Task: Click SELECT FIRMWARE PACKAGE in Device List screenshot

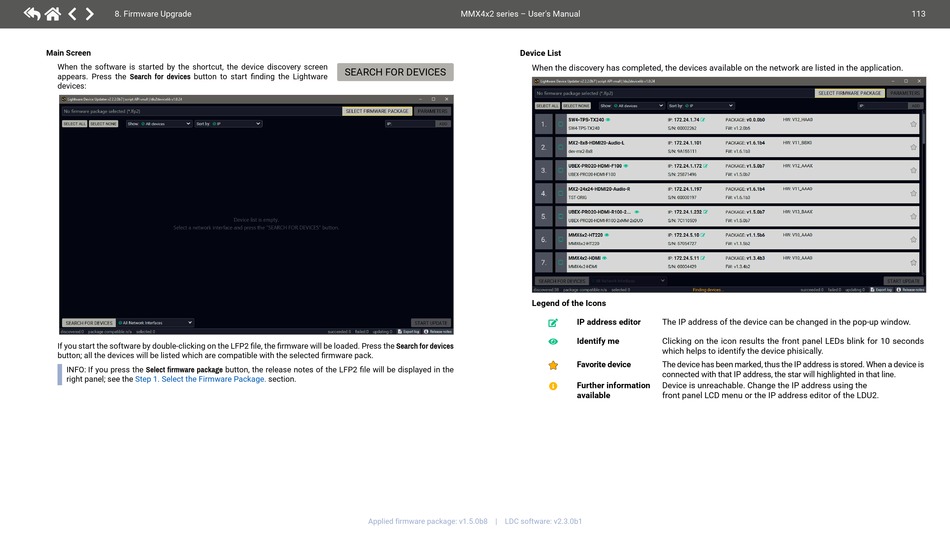Action: [850, 93]
